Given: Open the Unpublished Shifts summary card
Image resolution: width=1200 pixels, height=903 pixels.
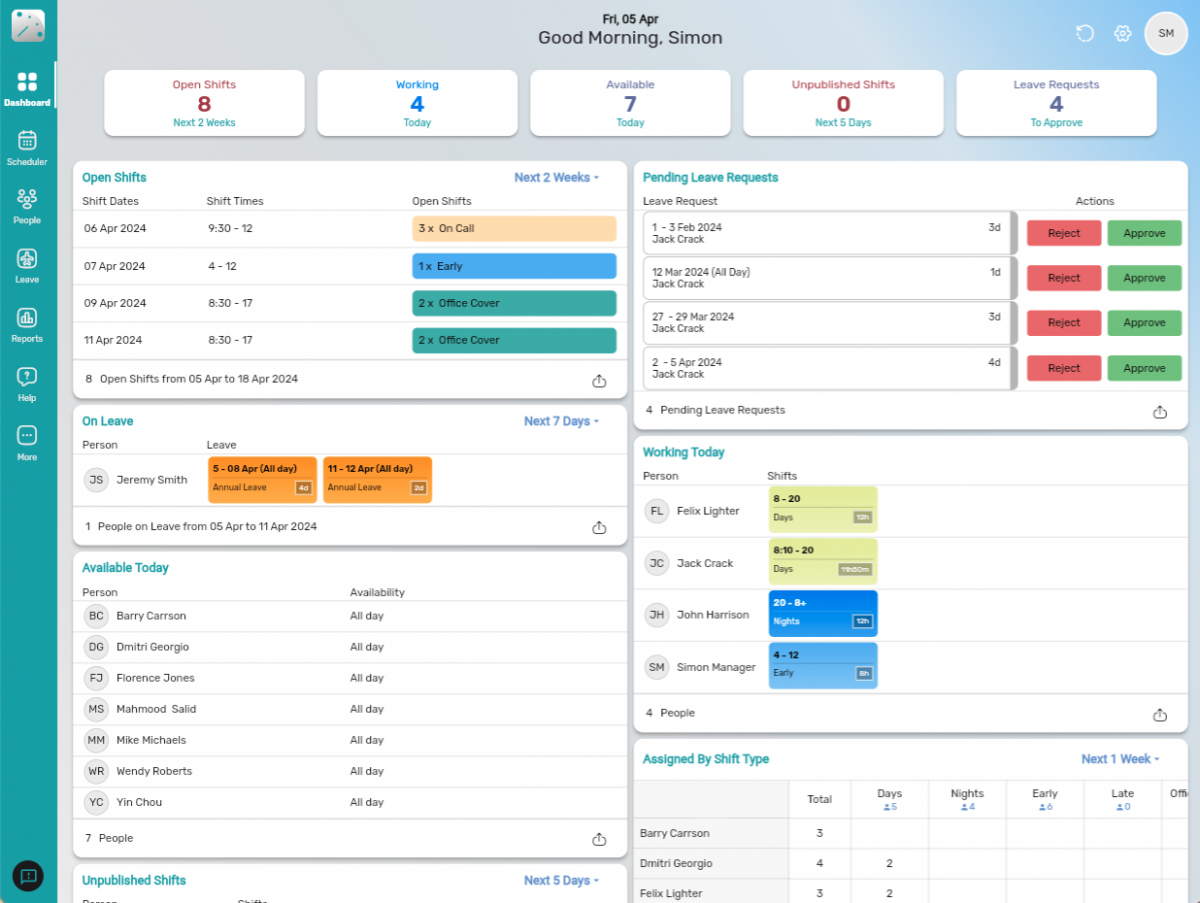Looking at the screenshot, I should click(843, 103).
